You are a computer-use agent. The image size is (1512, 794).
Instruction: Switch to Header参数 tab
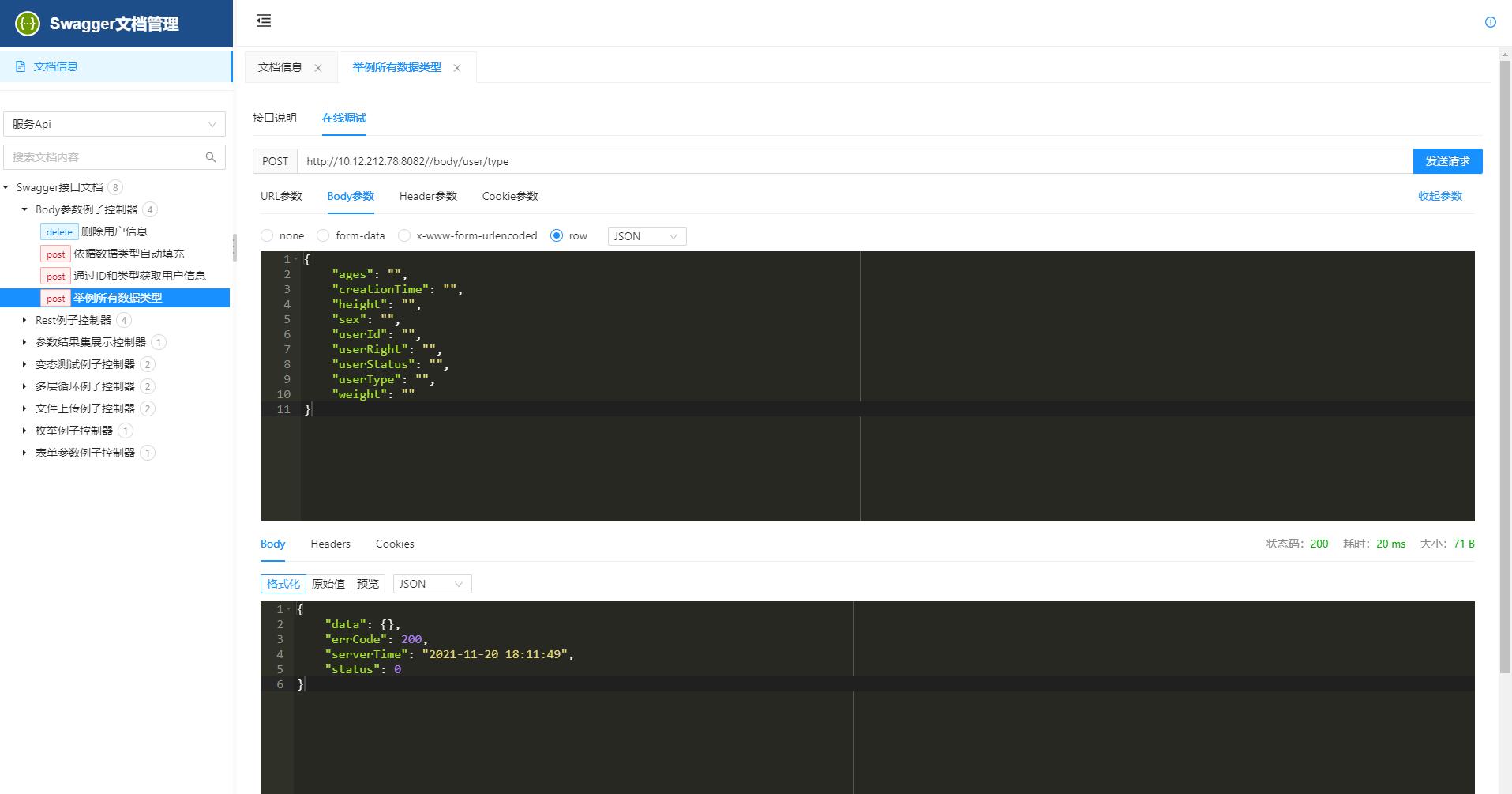click(x=428, y=196)
